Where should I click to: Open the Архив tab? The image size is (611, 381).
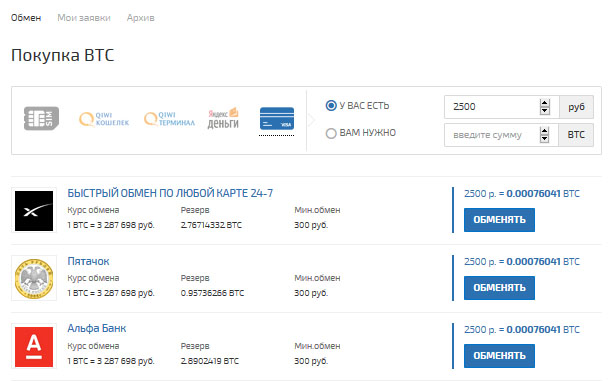tap(140, 18)
